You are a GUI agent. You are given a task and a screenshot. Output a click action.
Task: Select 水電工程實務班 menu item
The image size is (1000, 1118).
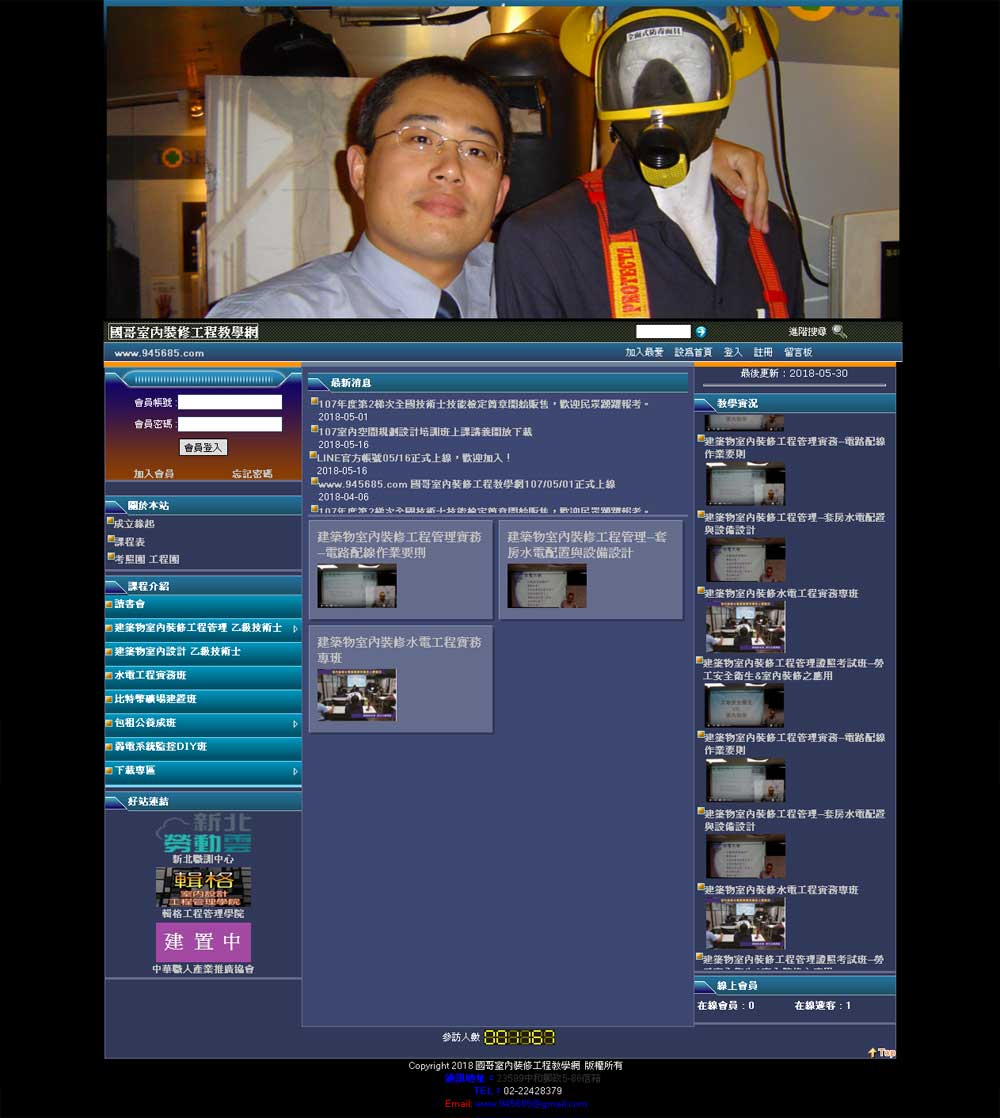pos(203,675)
